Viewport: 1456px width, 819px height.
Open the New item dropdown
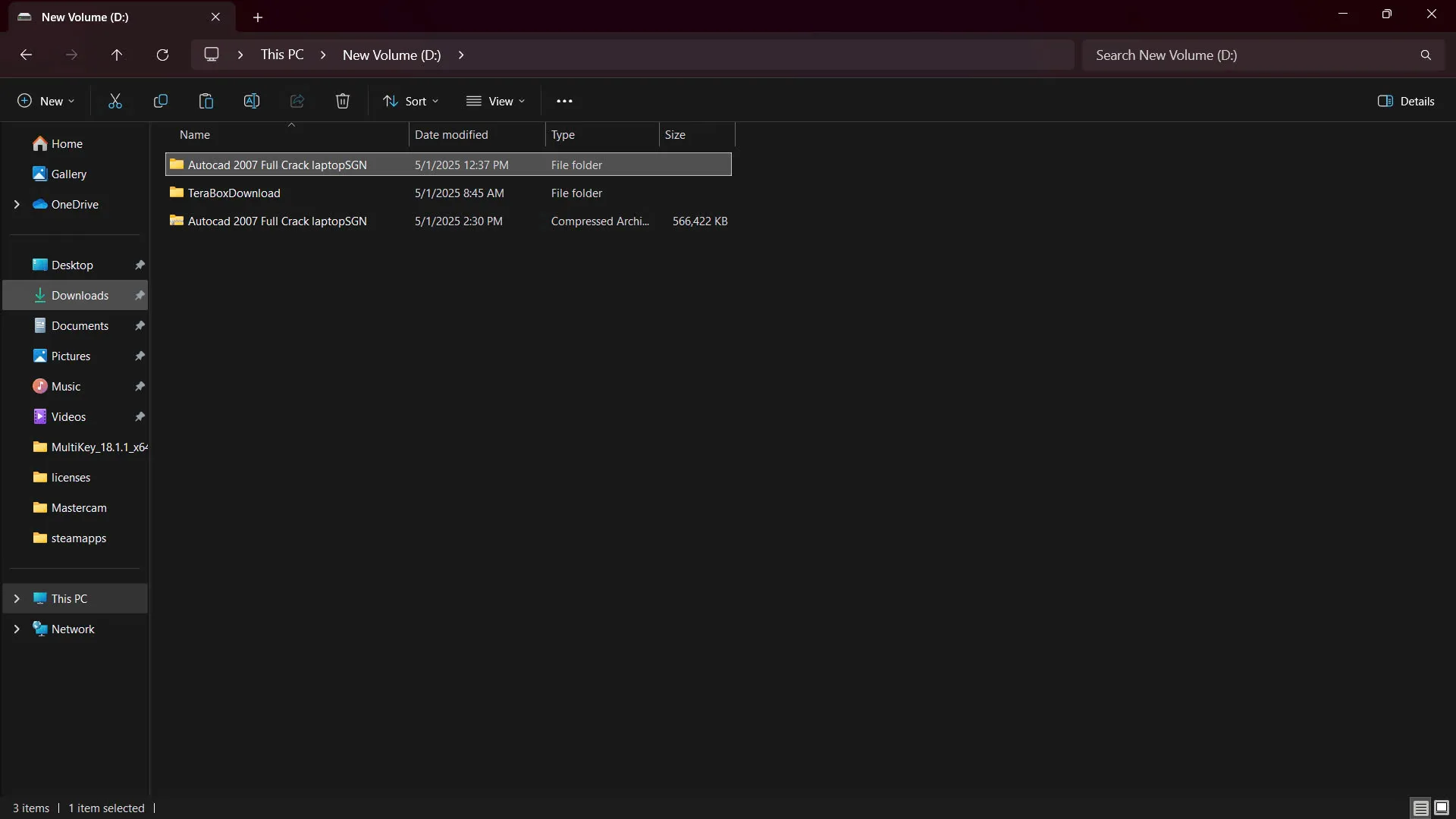tap(46, 101)
